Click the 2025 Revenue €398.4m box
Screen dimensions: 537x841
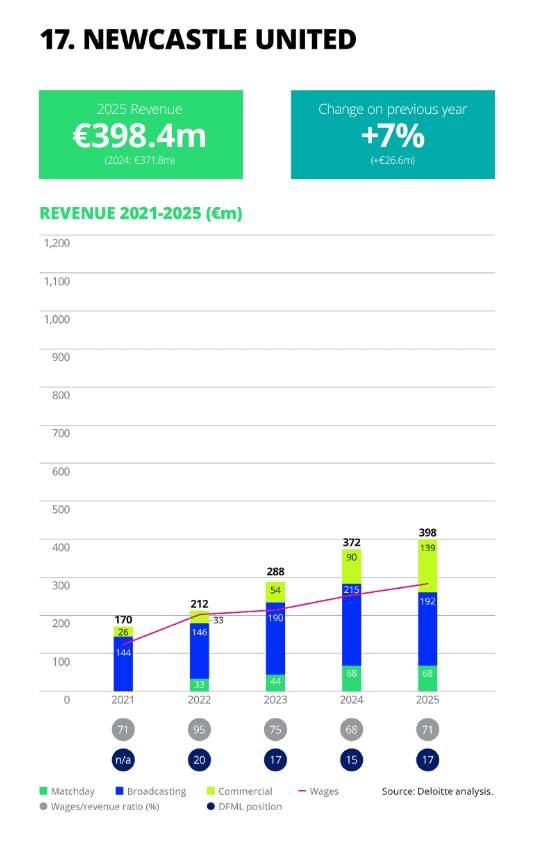141,135
